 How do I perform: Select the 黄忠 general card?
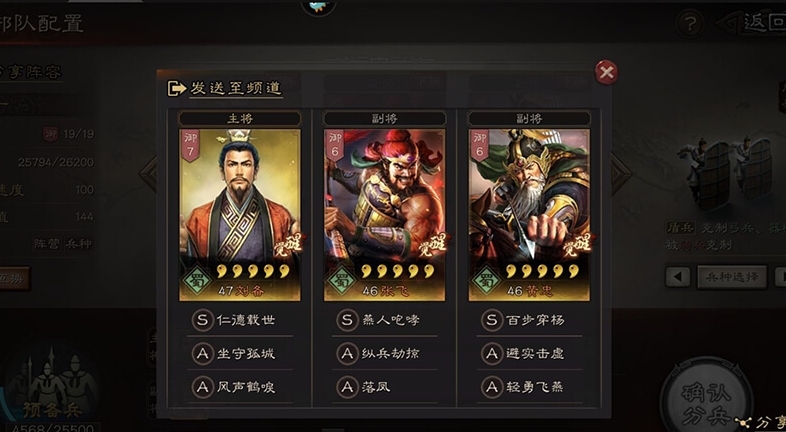529,215
